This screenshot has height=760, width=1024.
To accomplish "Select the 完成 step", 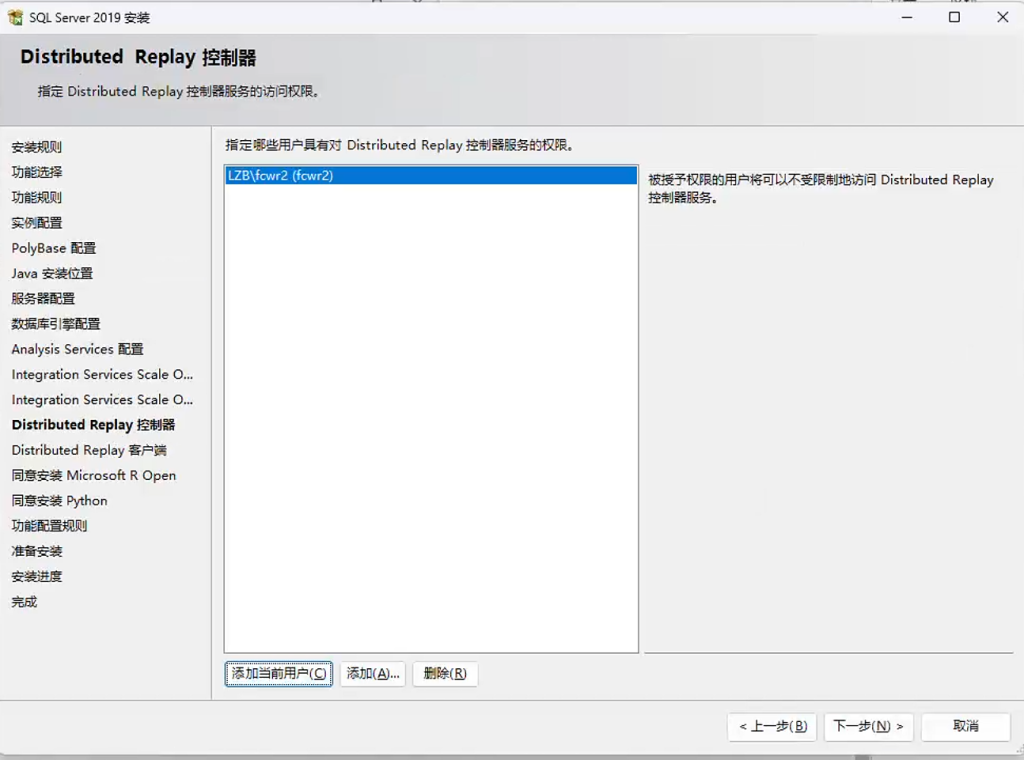I will click(24, 602).
